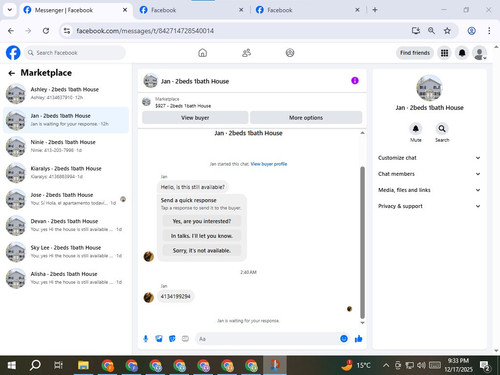Open Windows taskbar search
Image resolution: width=500 pixels, height=375 pixels.
point(35,365)
